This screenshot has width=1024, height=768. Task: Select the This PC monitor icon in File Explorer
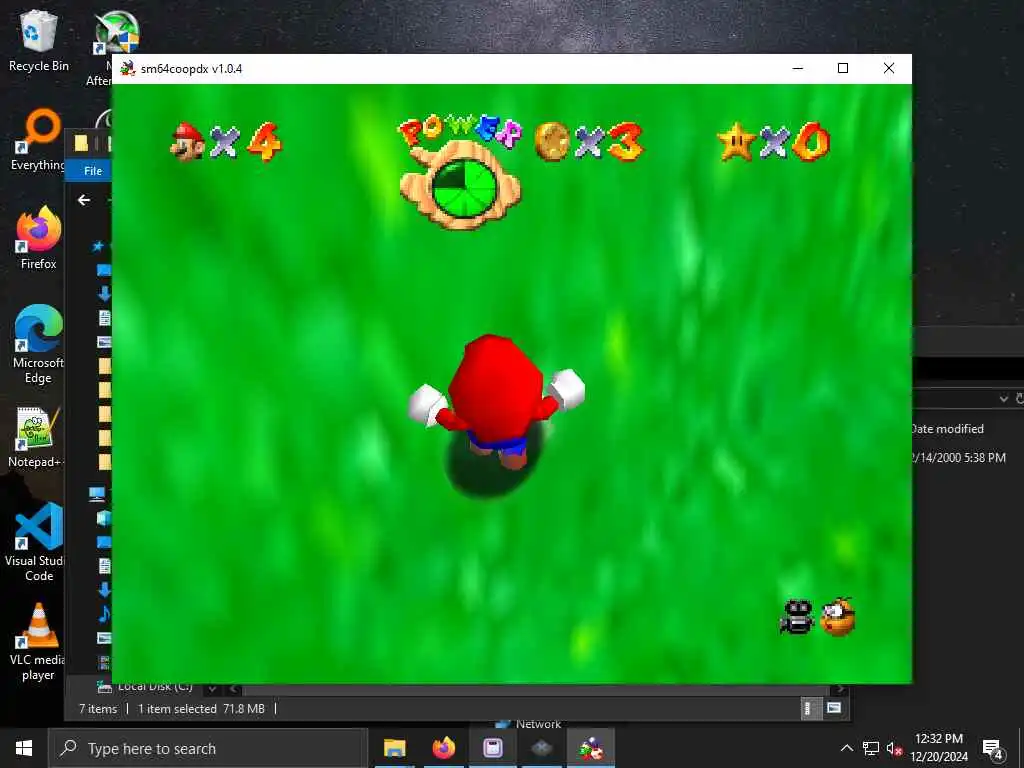click(97, 494)
